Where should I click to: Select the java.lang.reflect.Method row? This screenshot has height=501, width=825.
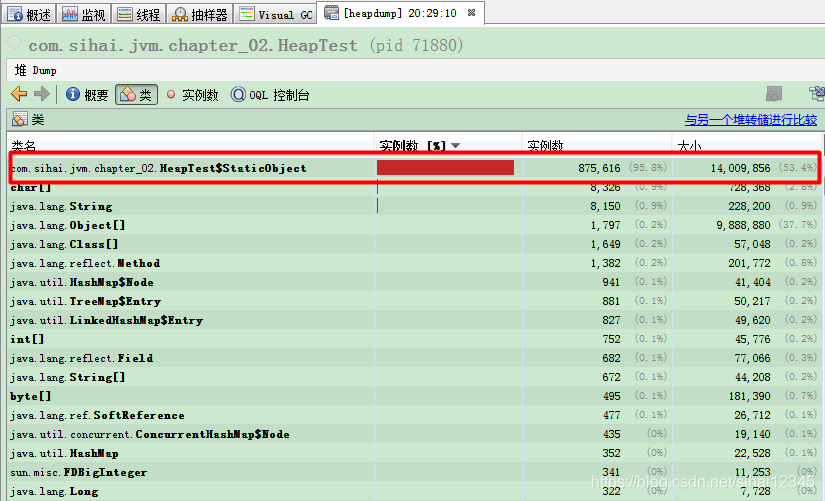tap(415, 263)
